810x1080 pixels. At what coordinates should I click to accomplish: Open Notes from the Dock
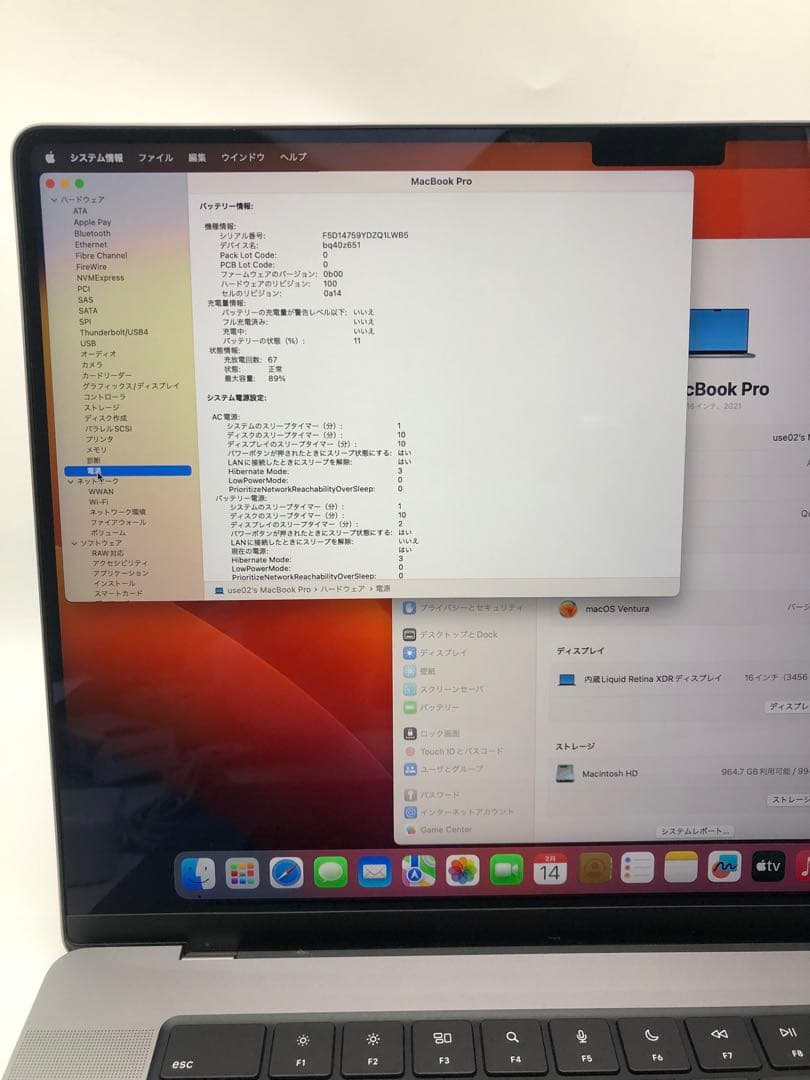pyautogui.click(x=681, y=868)
